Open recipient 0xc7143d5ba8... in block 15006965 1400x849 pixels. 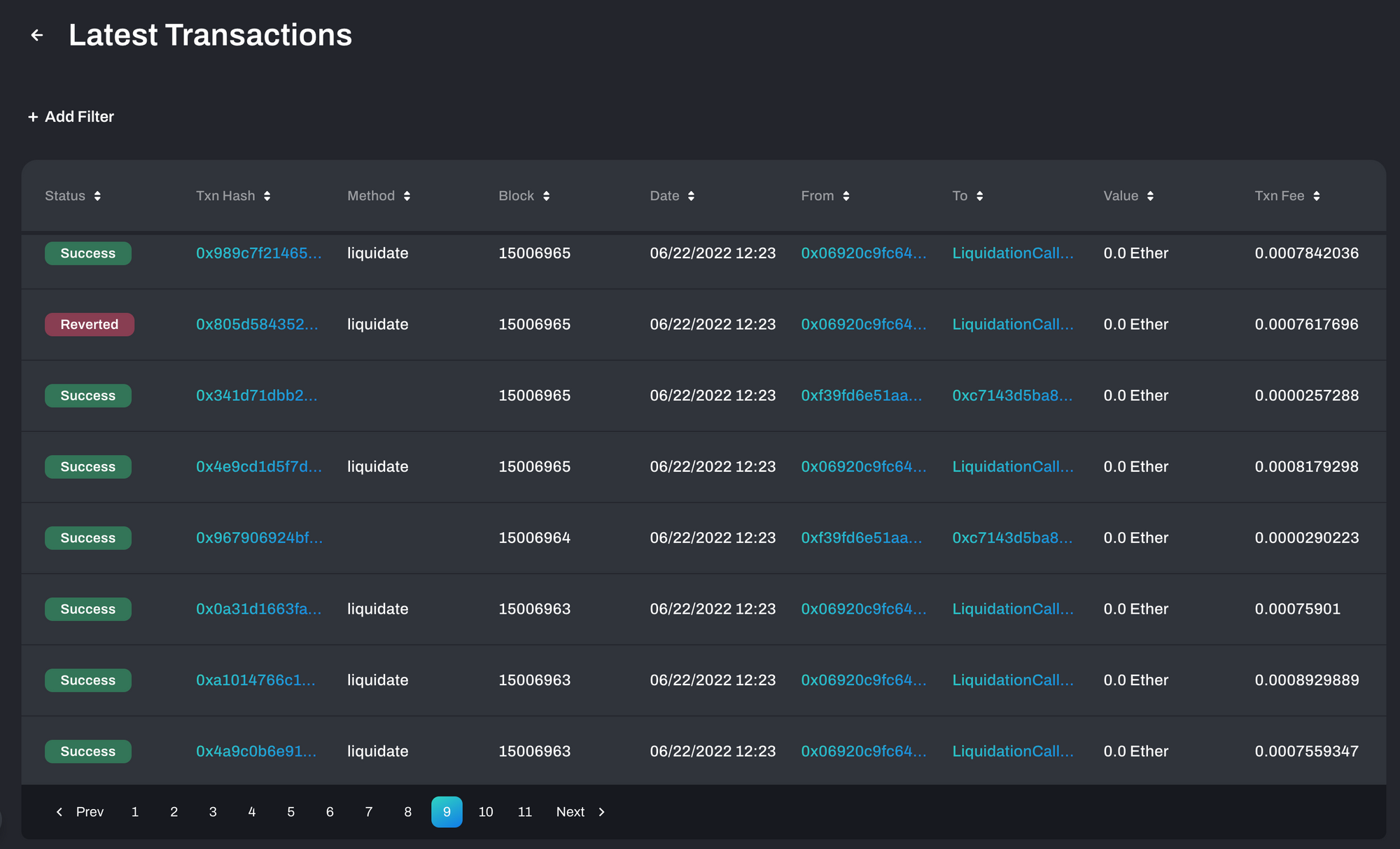click(x=1011, y=395)
